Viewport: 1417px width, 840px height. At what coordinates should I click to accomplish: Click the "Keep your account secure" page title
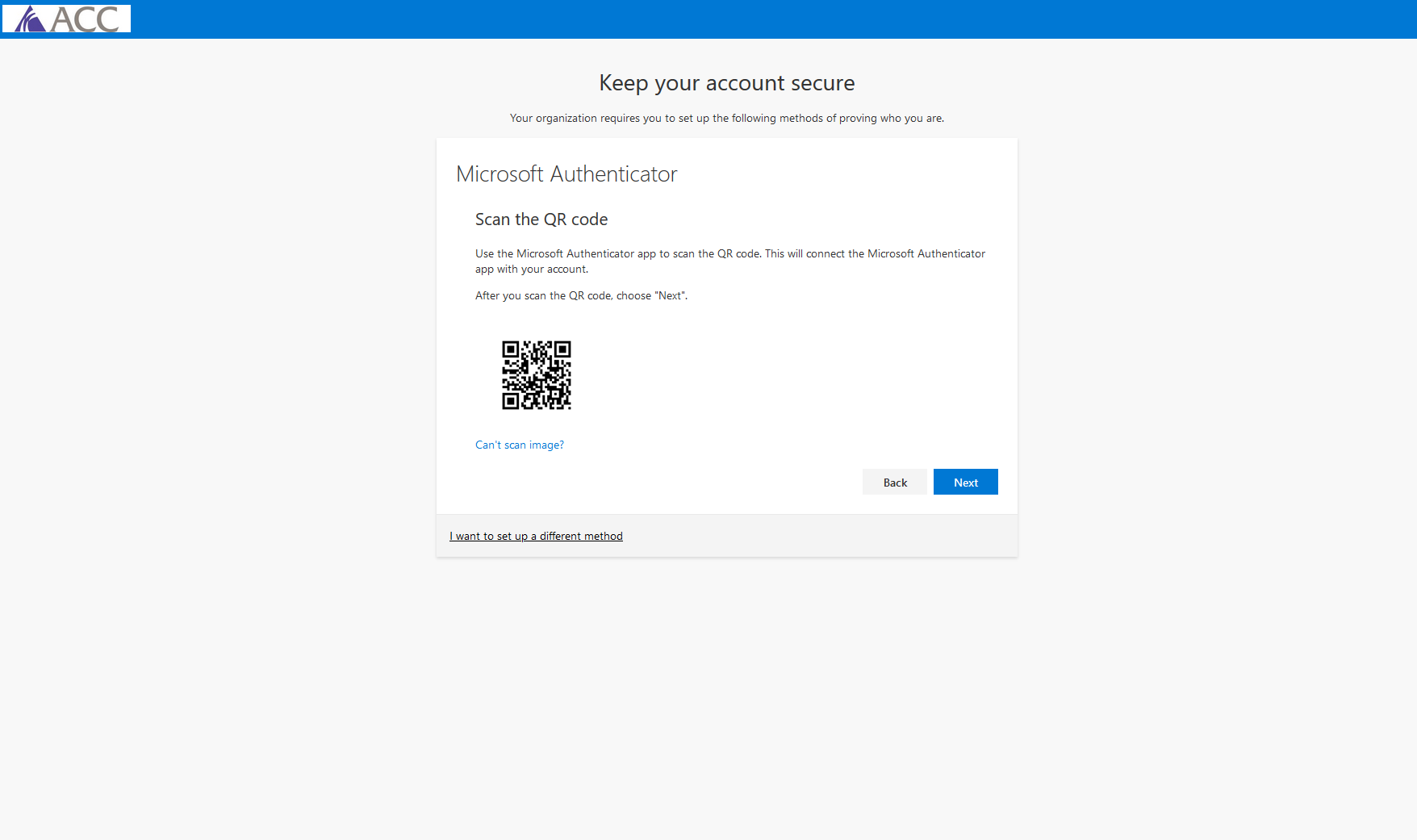pos(726,82)
